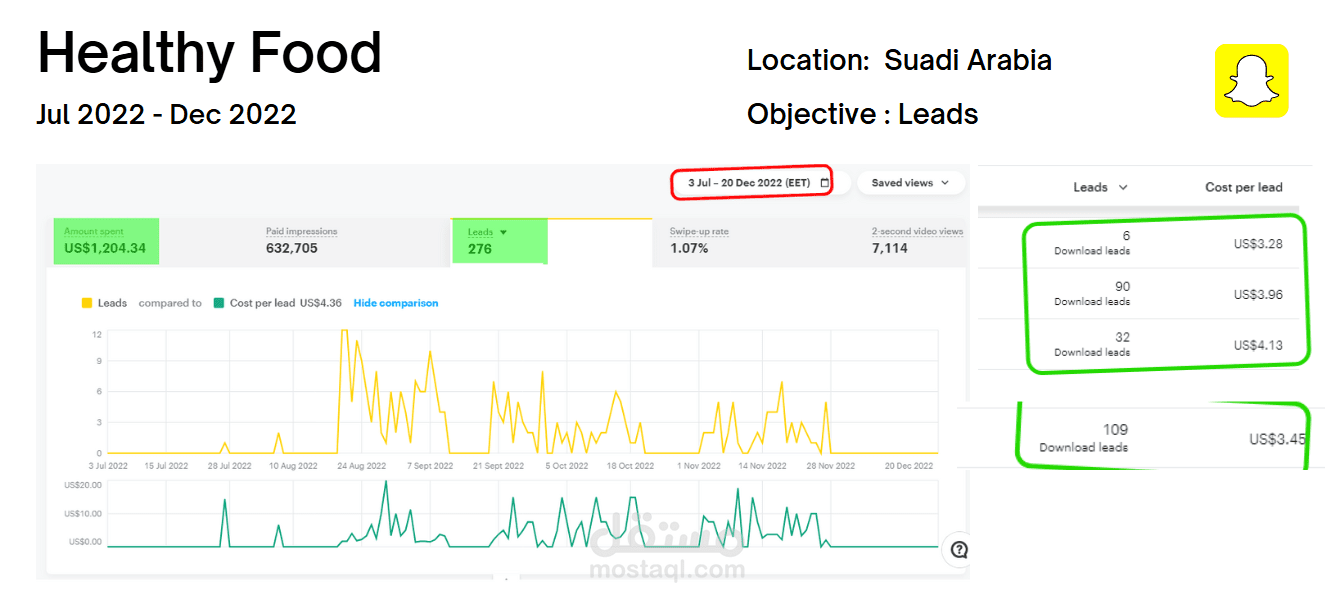
Task: Click the '5 Oct 2022' axis label
Action: 567,466
